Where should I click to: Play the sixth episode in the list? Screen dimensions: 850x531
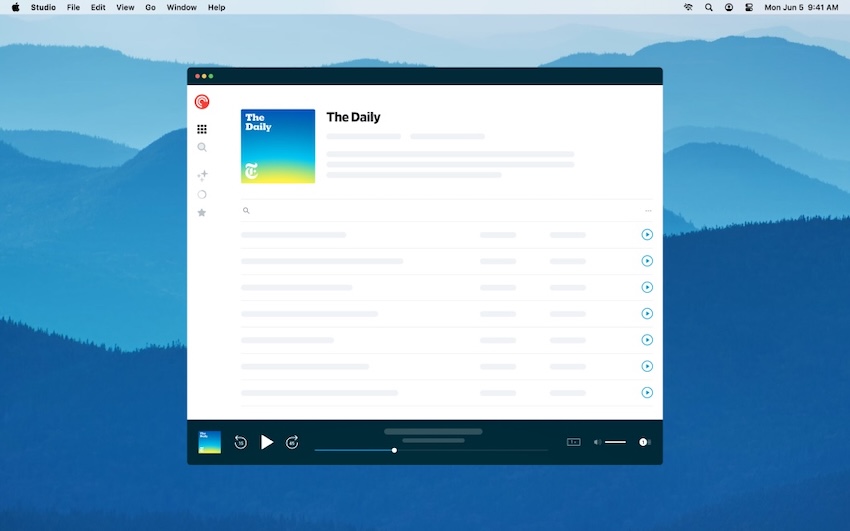tap(647, 366)
